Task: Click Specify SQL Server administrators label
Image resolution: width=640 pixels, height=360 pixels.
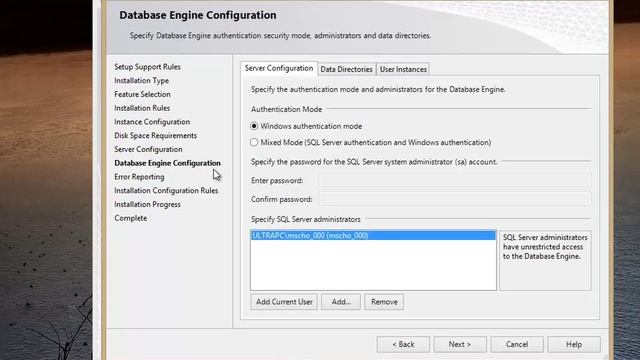Action: point(306,219)
